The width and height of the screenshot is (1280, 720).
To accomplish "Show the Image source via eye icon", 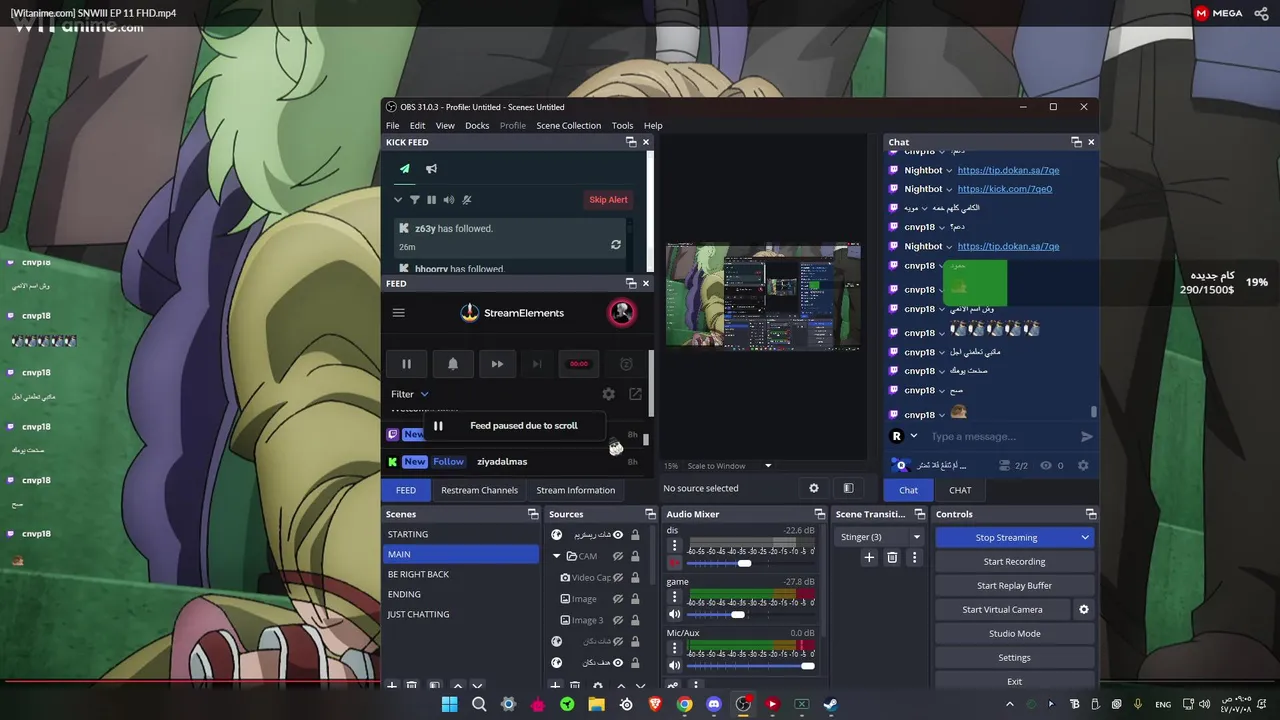I will (618, 599).
